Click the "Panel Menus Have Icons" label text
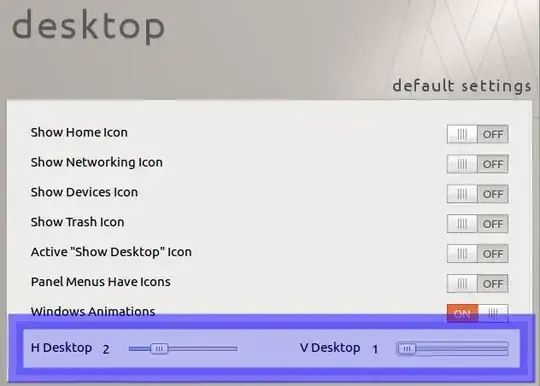 (101, 282)
